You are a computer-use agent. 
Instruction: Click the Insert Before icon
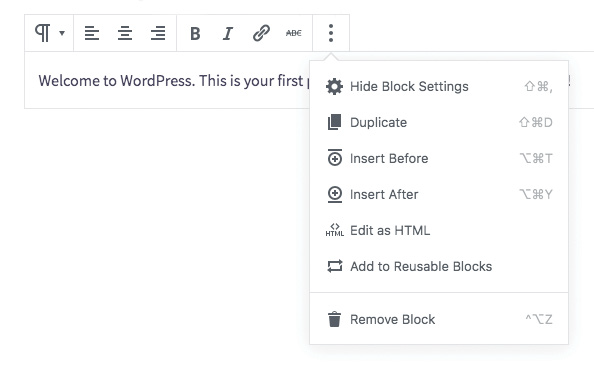click(335, 158)
